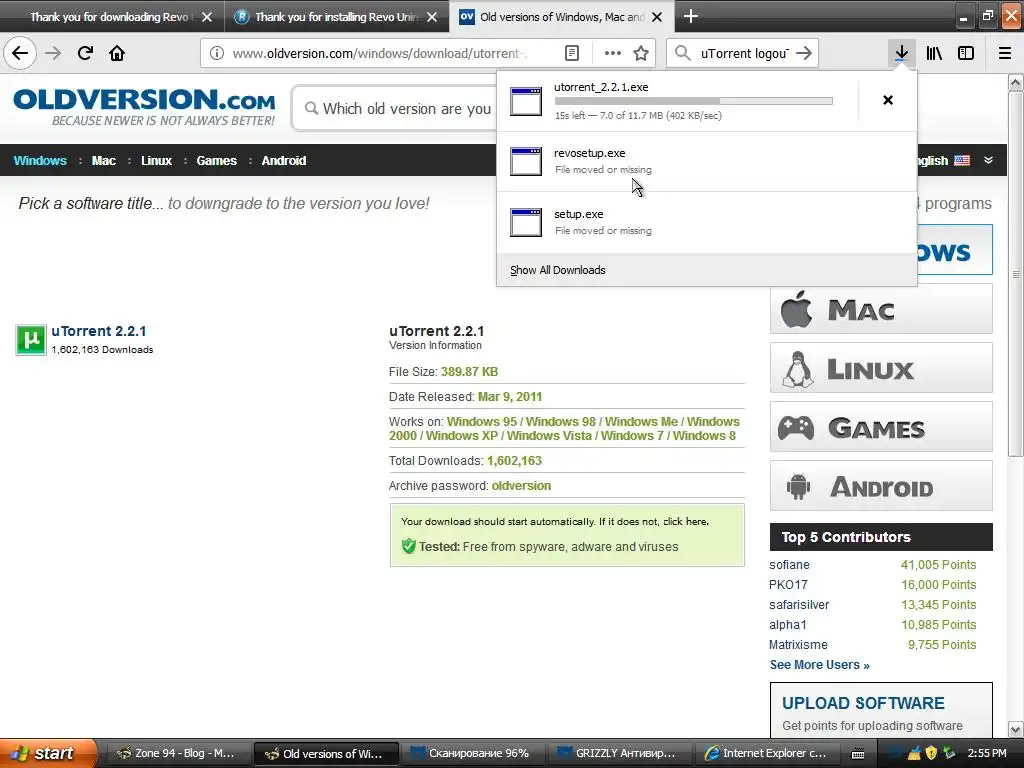Viewport: 1024px width, 768px height.
Task: Switch to Internet Explorer taskbar window
Action: 766,753
